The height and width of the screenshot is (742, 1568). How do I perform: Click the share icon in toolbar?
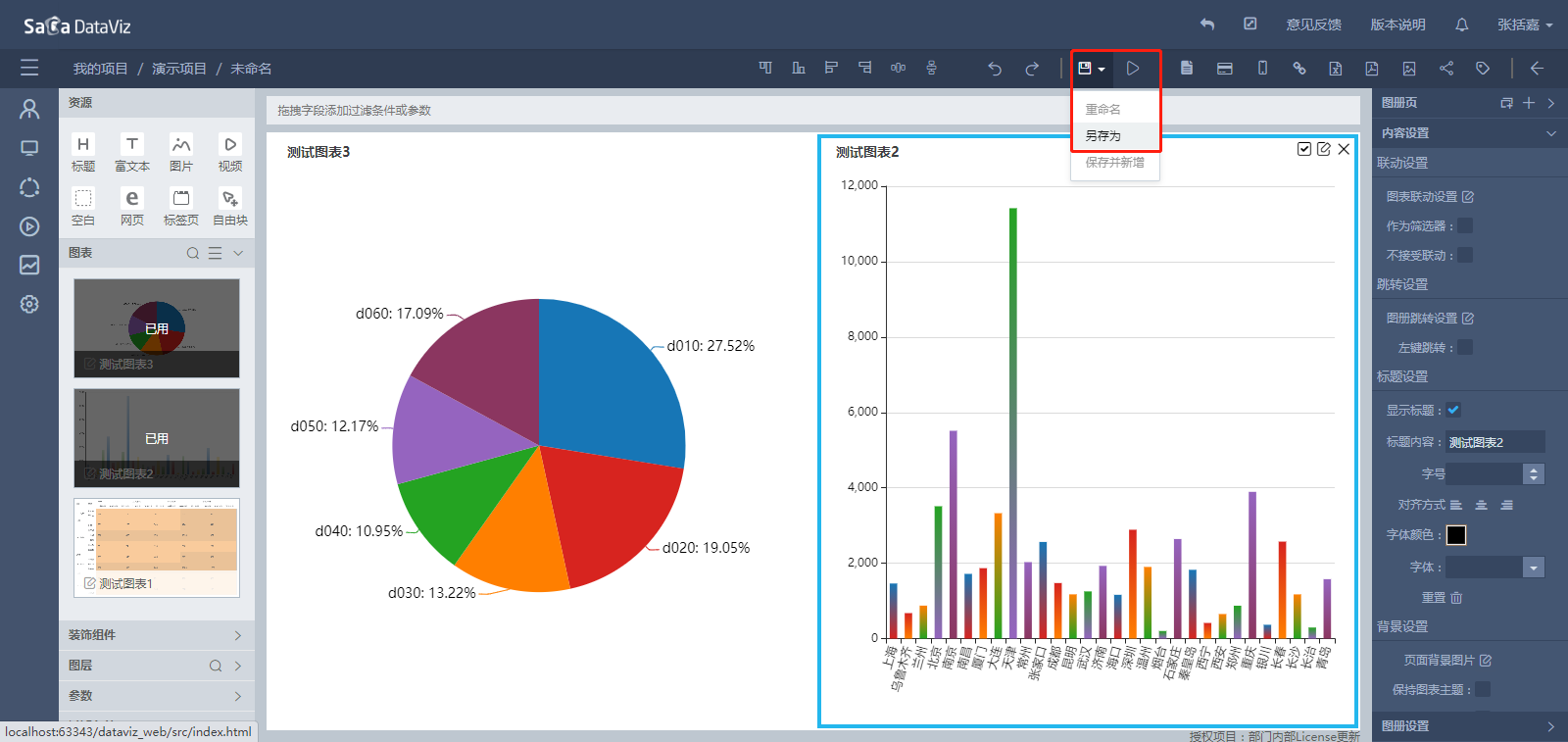tap(1446, 69)
